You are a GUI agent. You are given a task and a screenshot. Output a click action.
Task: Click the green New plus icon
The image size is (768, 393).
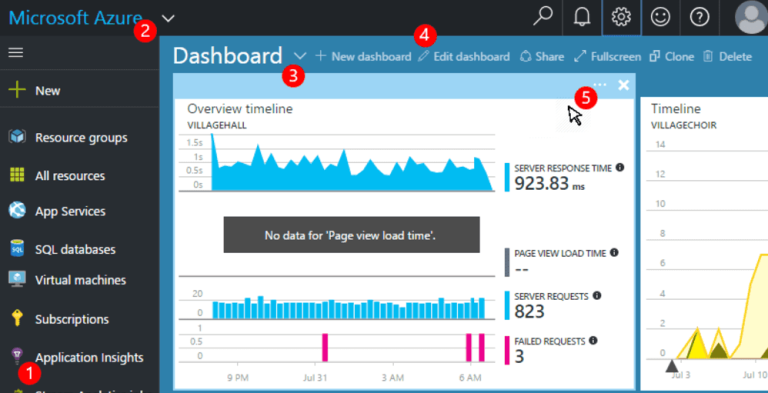[x=18, y=91]
